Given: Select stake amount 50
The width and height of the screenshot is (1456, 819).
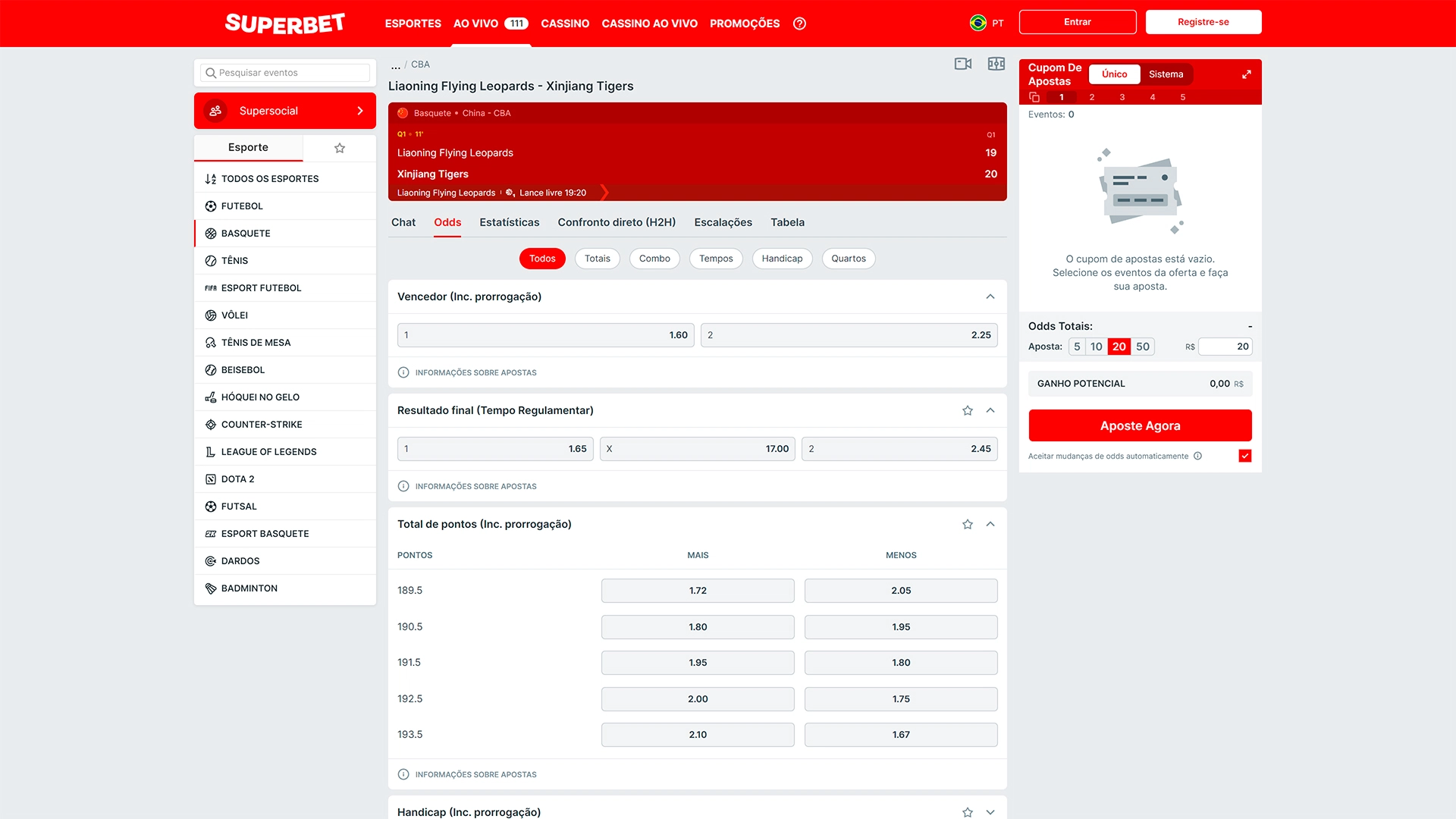Looking at the screenshot, I should coord(1143,347).
